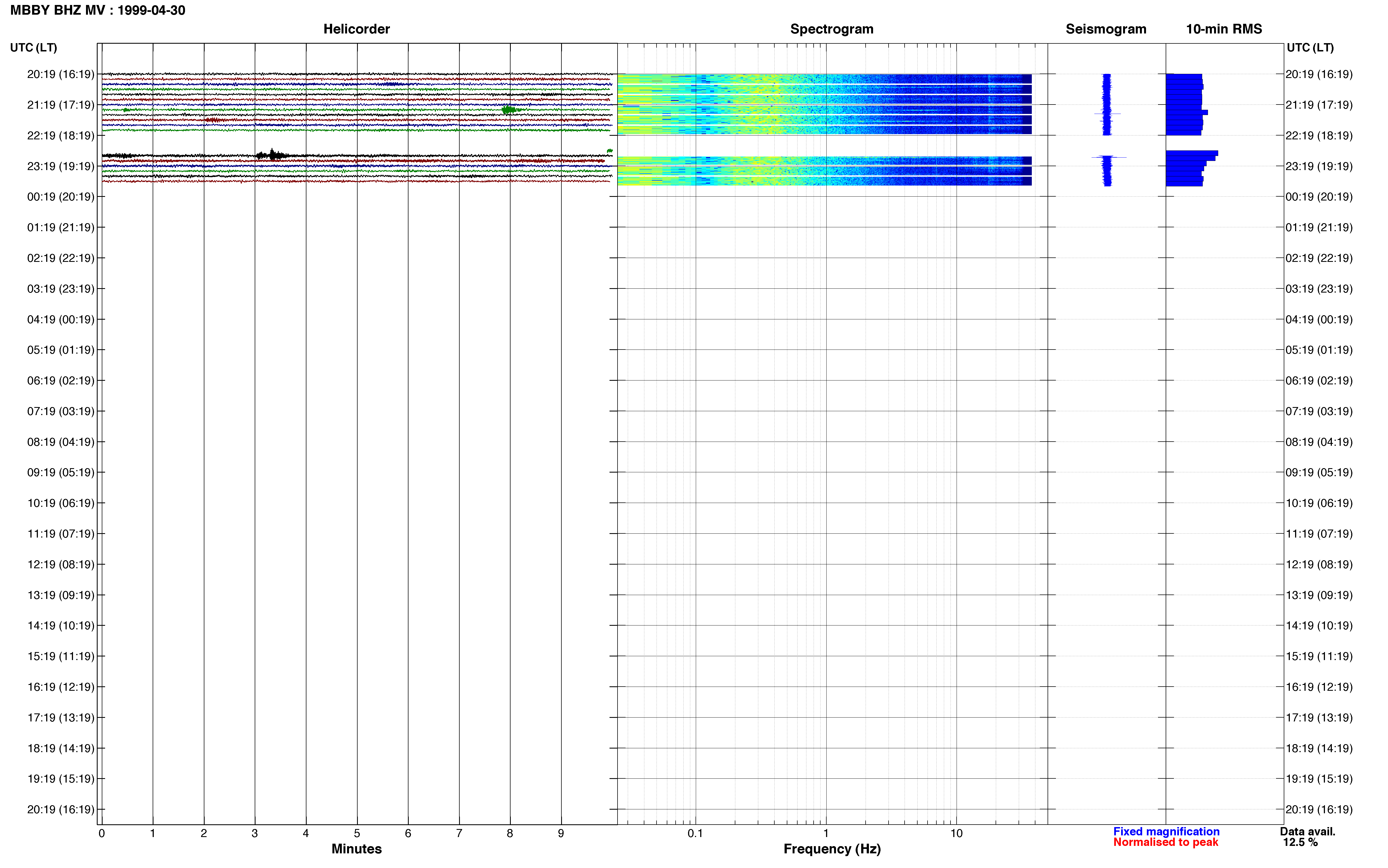Click the seismogram spike near 23:19
The width and height of the screenshot is (1388, 868).
coord(1108,157)
